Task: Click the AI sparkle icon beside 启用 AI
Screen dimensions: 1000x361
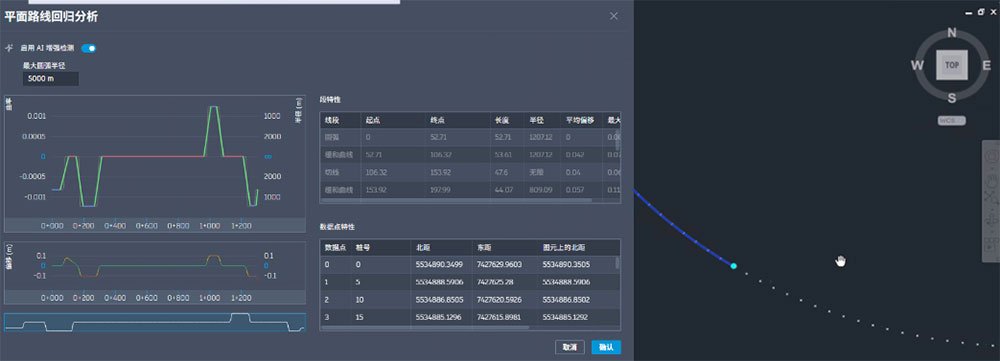Action: [x=9, y=48]
